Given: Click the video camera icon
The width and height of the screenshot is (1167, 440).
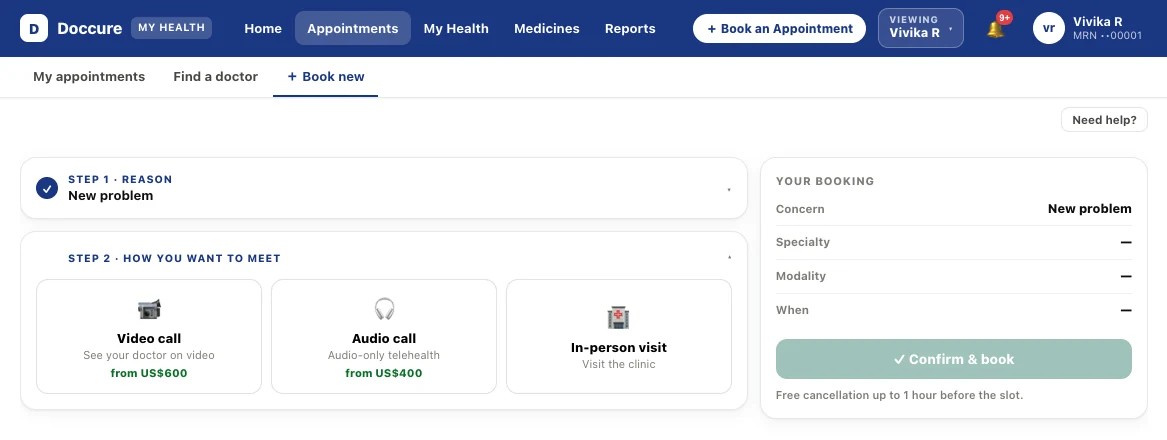Looking at the screenshot, I should 149,309.
